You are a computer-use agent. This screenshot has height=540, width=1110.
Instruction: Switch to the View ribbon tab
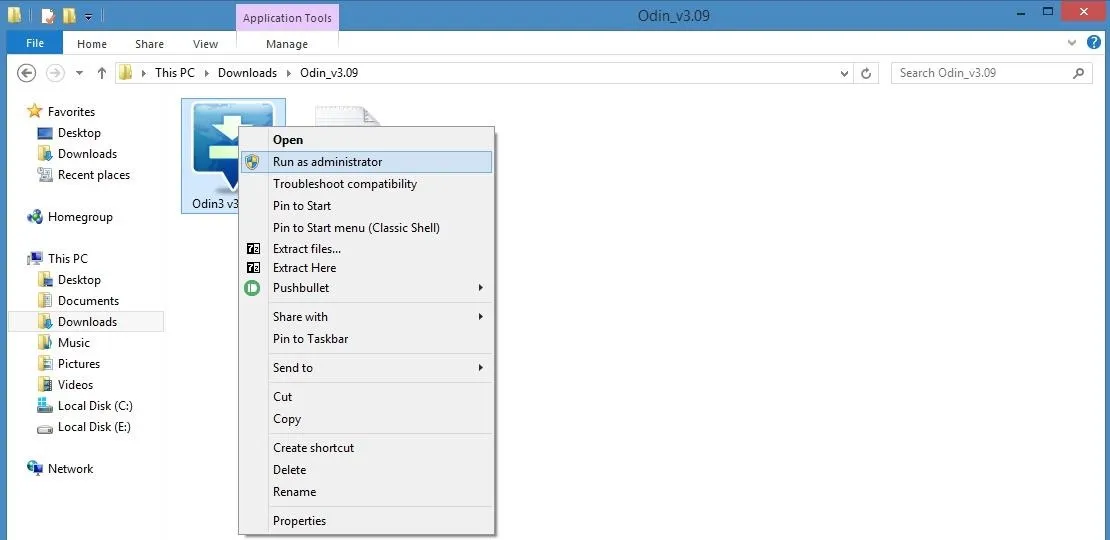click(x=205, y=44)
